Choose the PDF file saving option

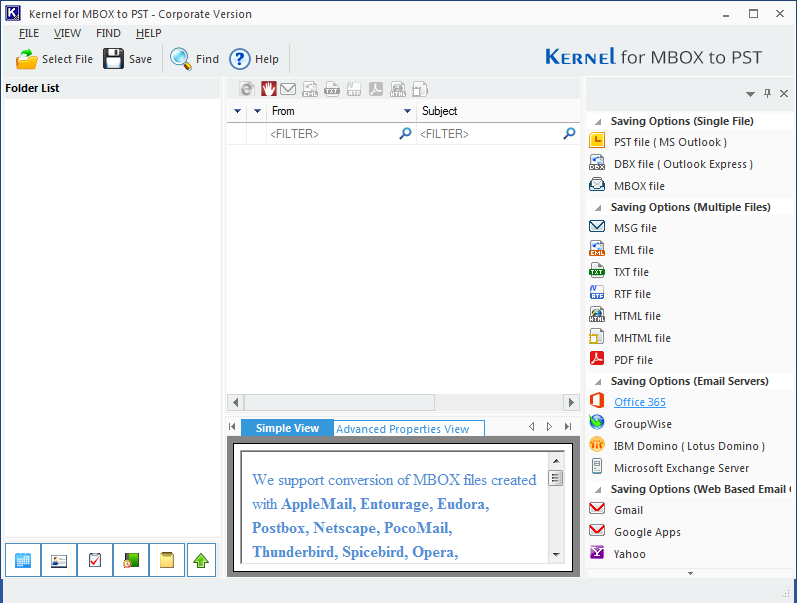[633, 359]
